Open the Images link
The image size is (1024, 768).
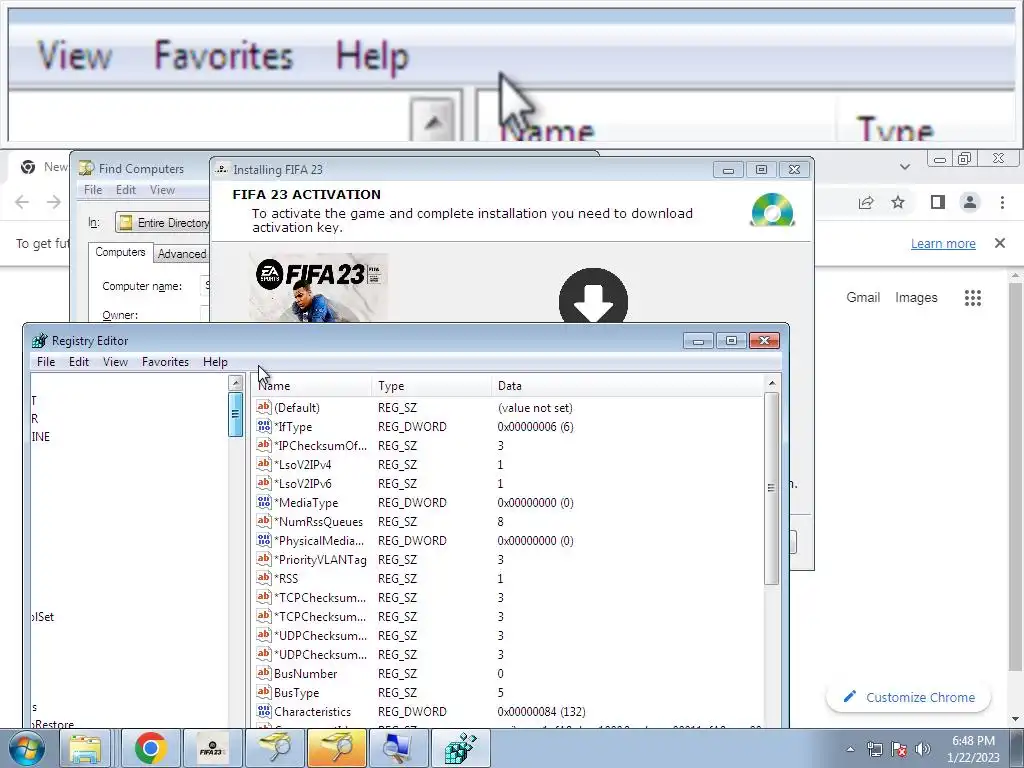[x=916, y=297]
